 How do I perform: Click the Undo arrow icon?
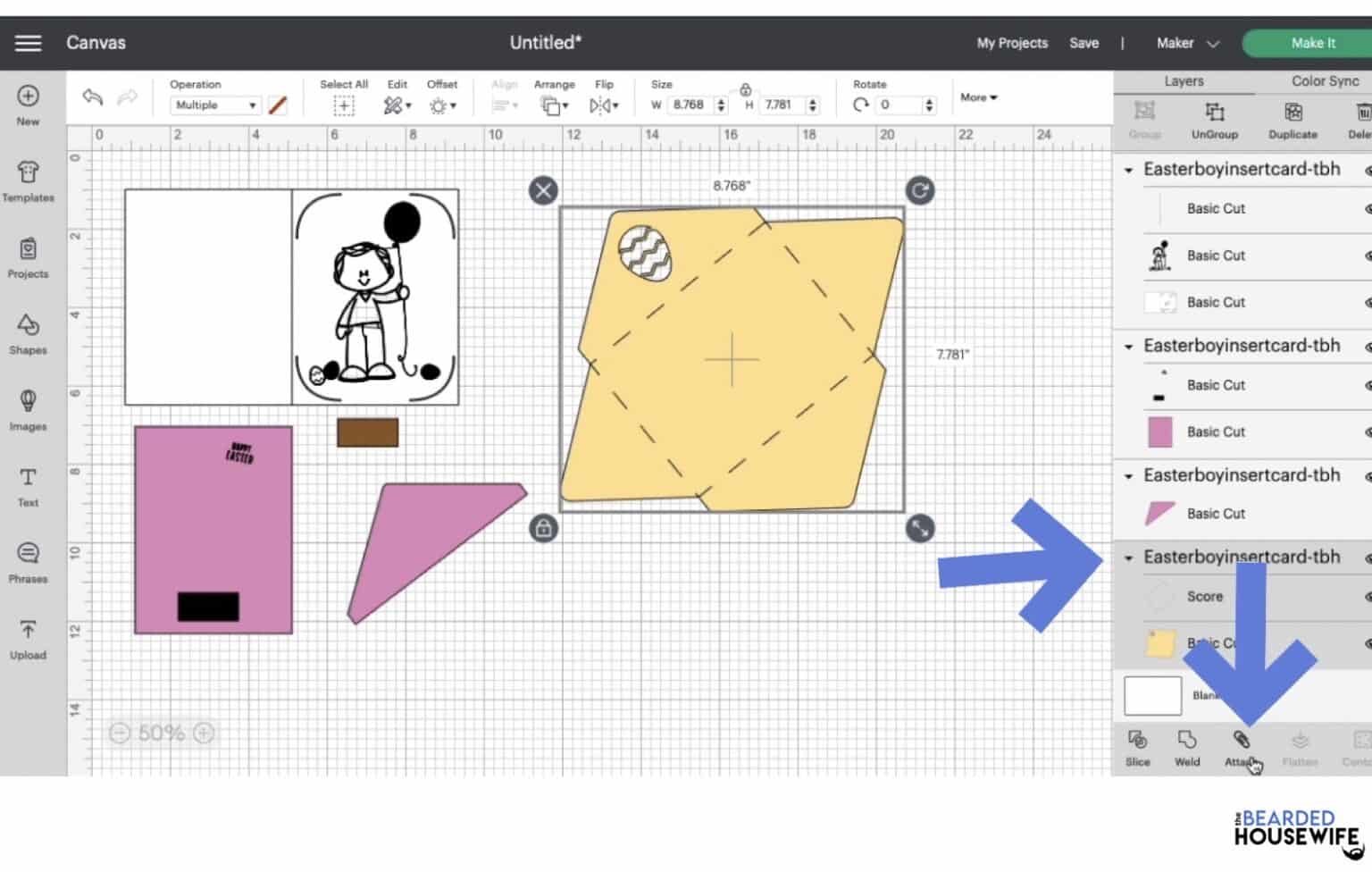92,96
